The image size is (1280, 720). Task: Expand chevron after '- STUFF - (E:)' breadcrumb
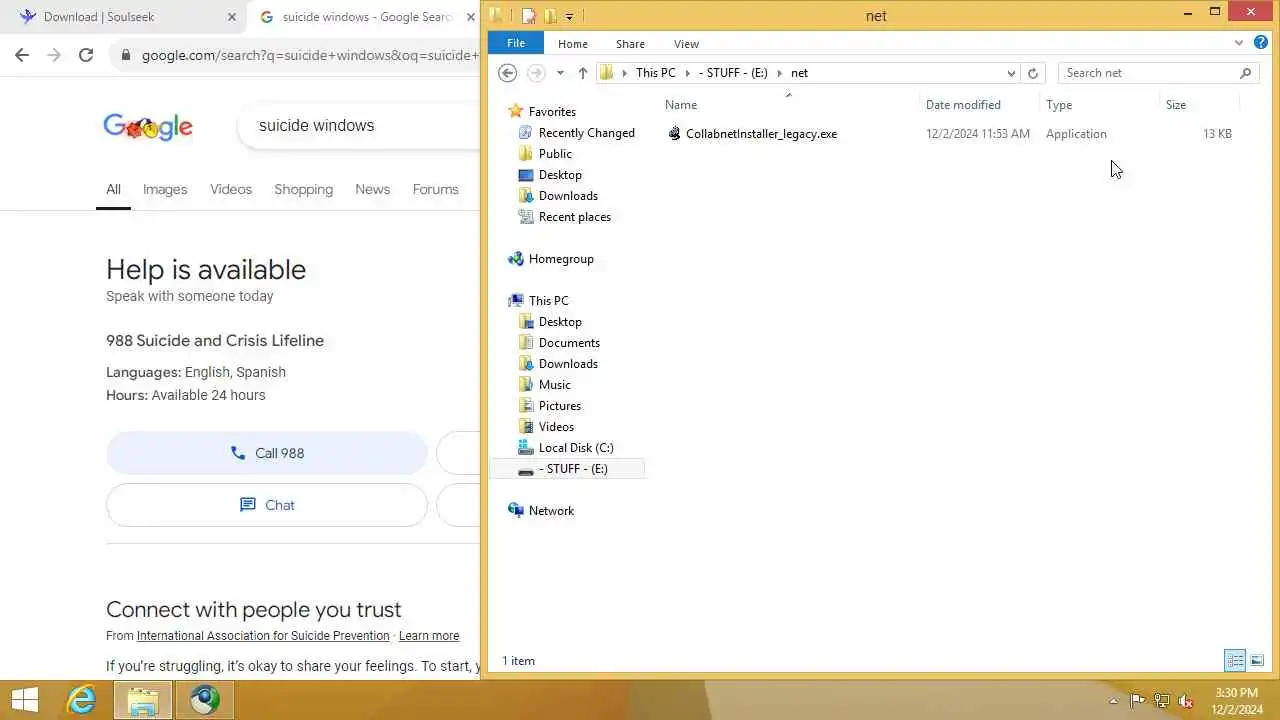(779, 73)
